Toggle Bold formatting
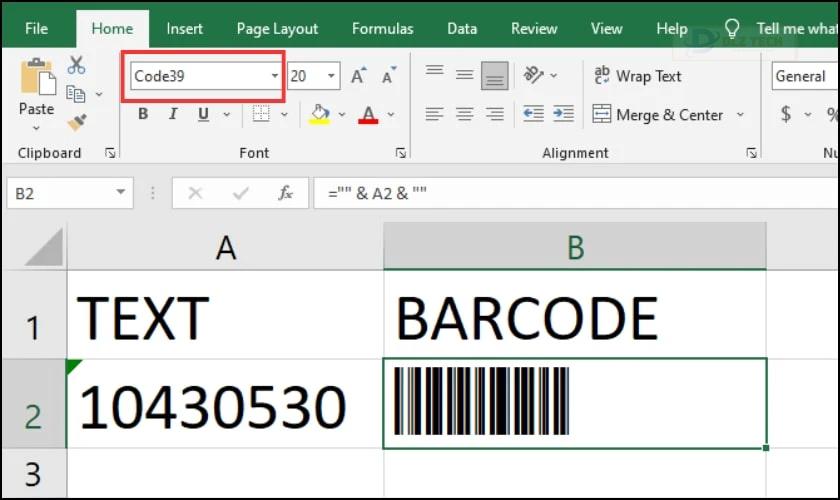This screenshot has width=840, height=500. pos(142,114)
